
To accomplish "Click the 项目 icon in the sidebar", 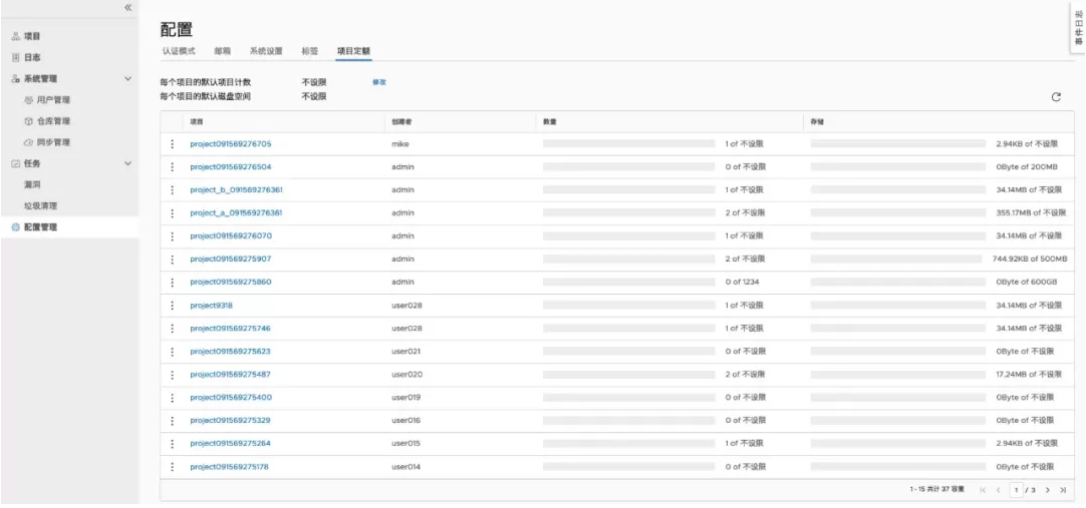I will point(15,37).
